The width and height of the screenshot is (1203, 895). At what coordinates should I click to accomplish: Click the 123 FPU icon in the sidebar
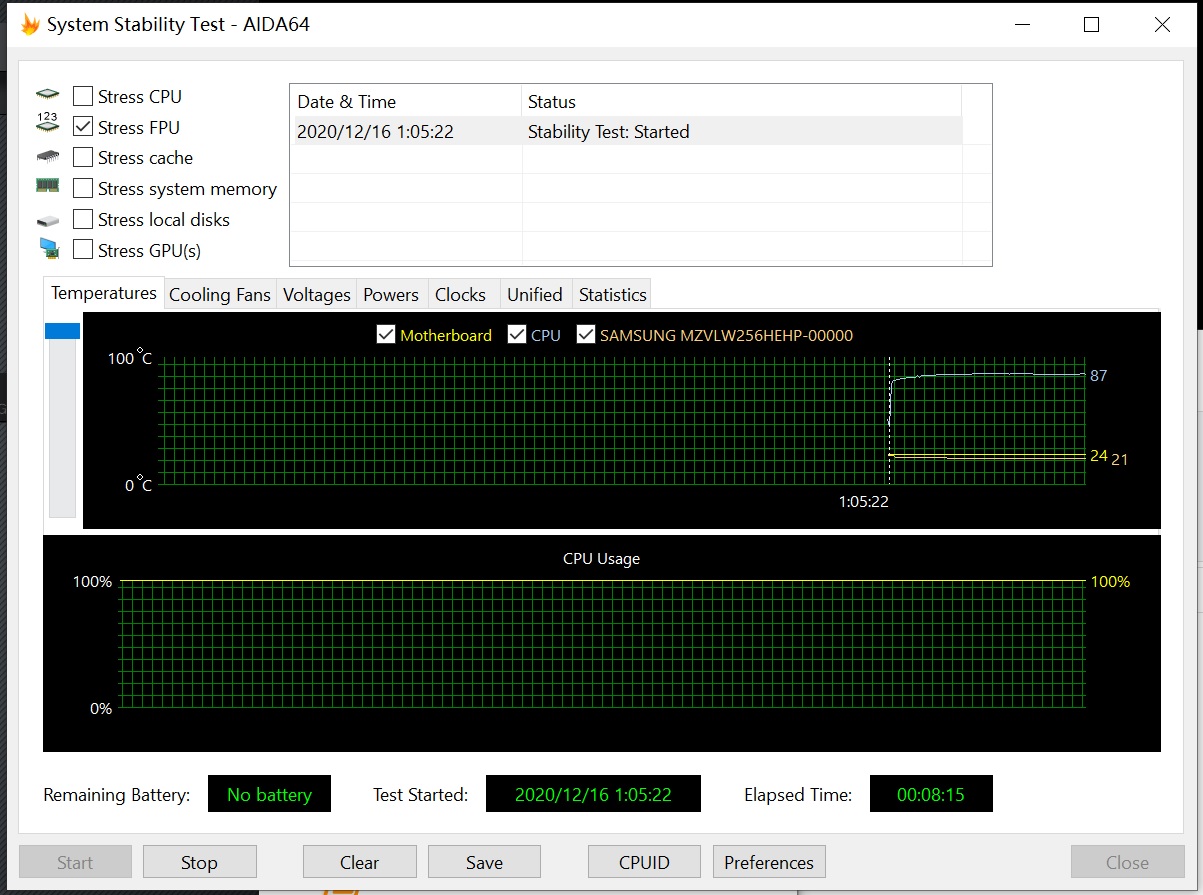coord(48,124)
